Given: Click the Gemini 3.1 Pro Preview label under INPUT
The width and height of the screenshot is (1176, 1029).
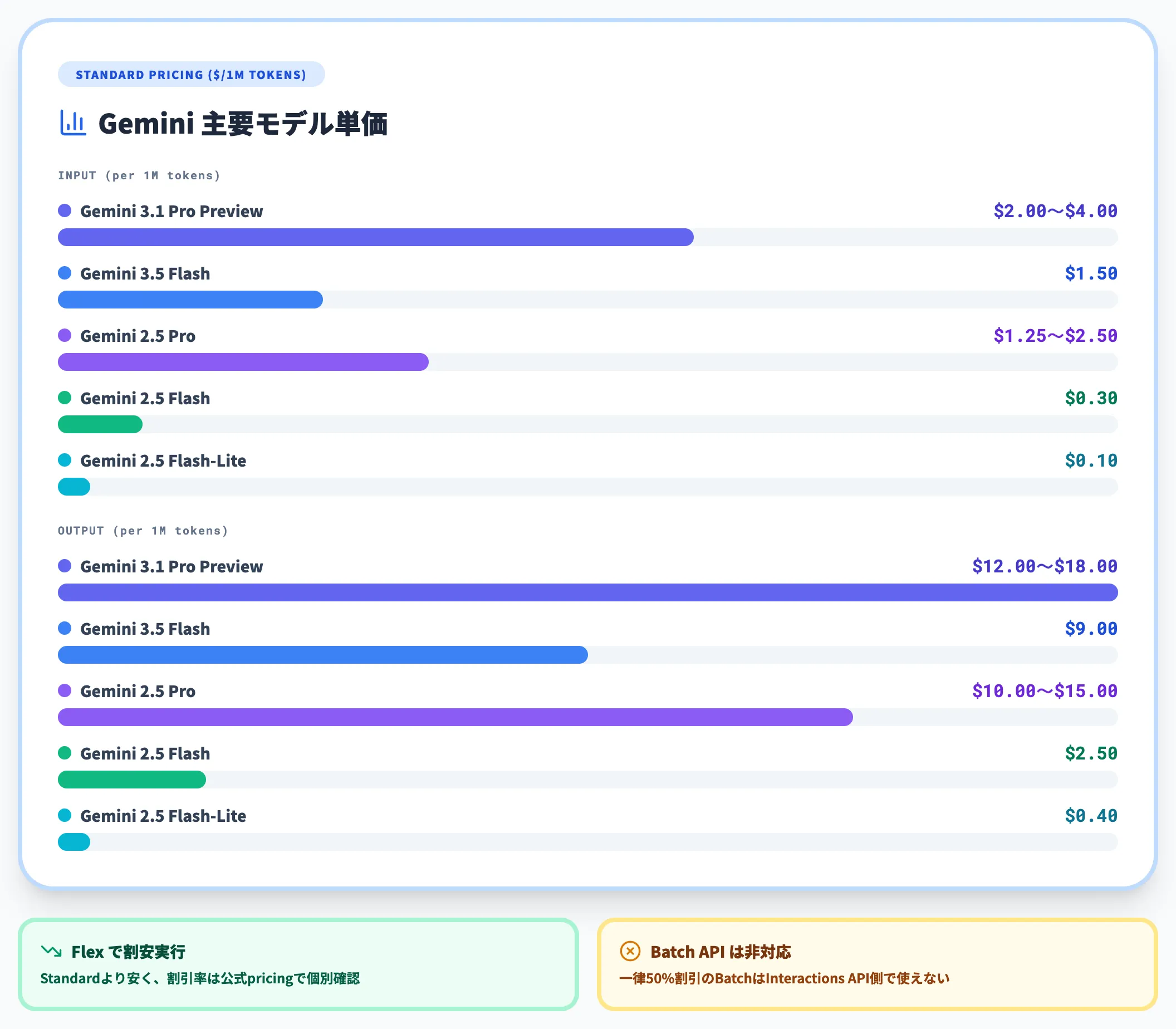Looking at the screenshot, I should pyautogui.click(x=171, y=212).
